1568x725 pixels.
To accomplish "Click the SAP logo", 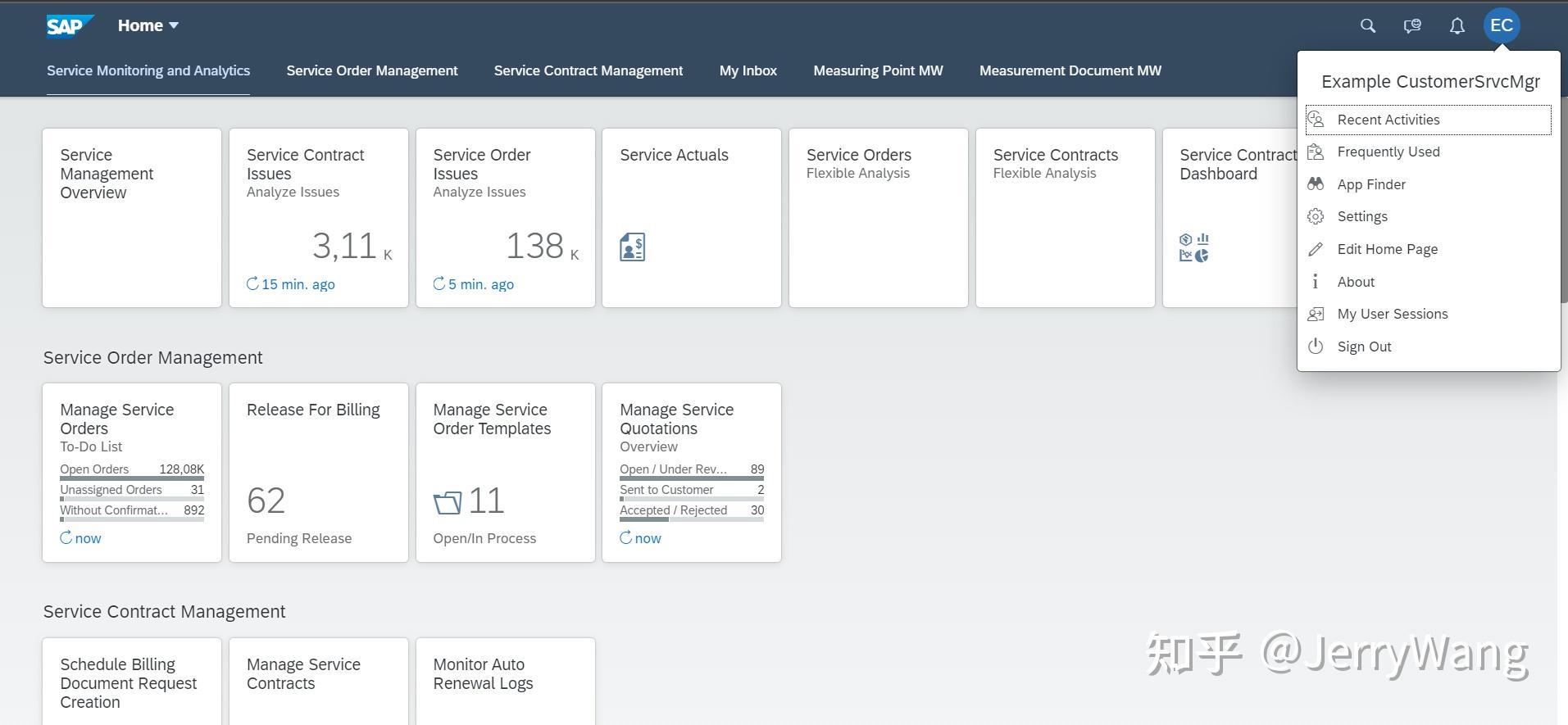I will tap(69, 26).
